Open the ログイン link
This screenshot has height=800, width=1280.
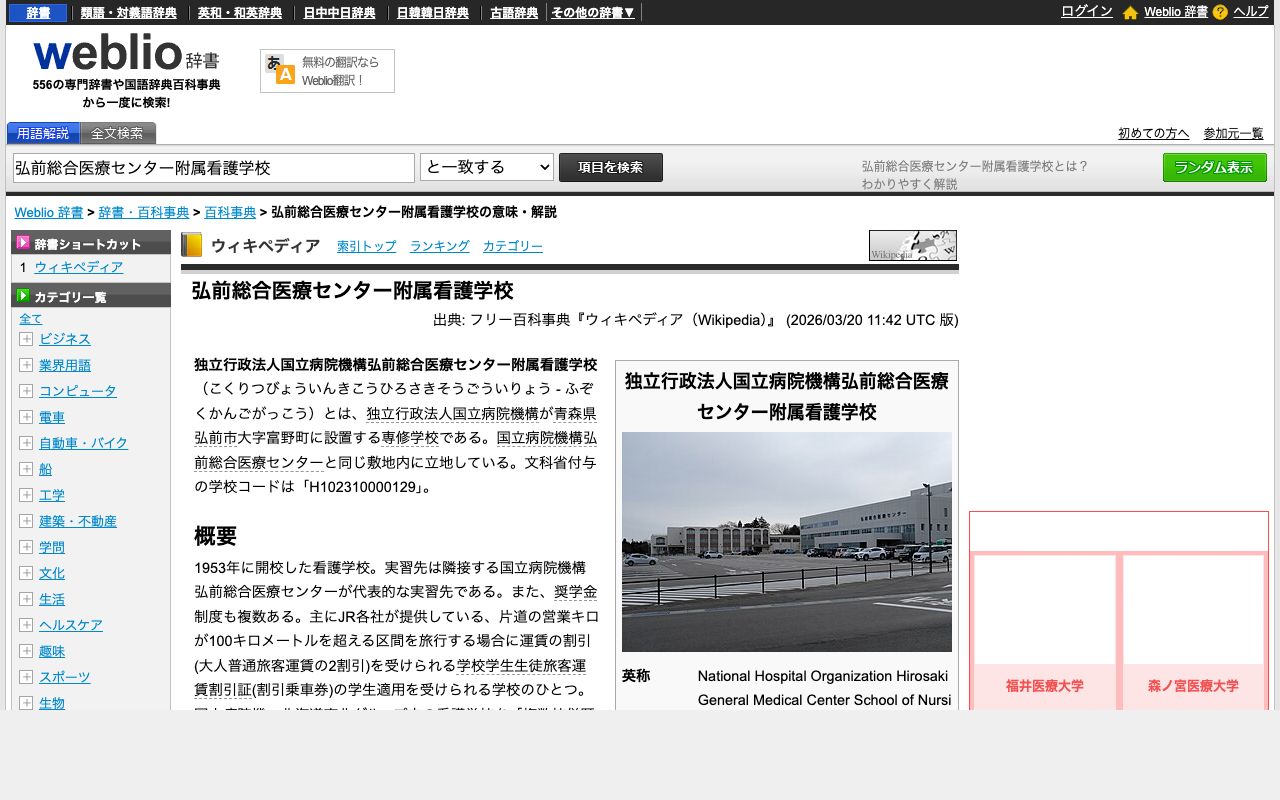pyautogui.click(x=1086, y=12)
